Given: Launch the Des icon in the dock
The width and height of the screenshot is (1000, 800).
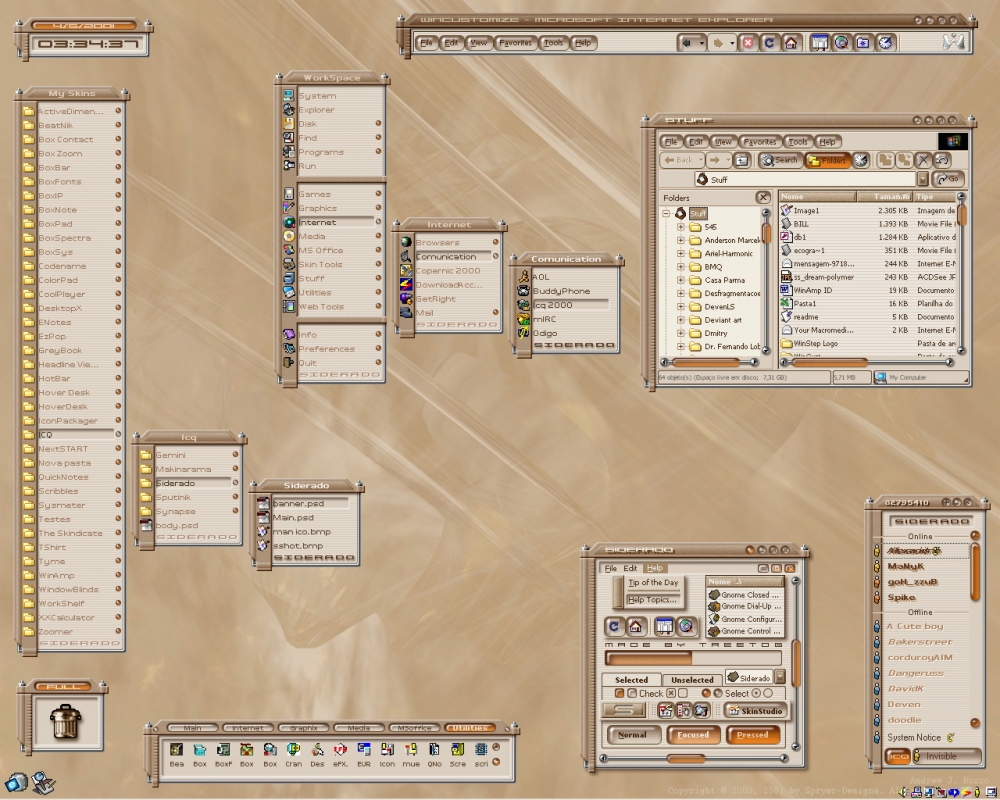Looking at the screenshot, I should pyautogui.click(x=317, y=750).
